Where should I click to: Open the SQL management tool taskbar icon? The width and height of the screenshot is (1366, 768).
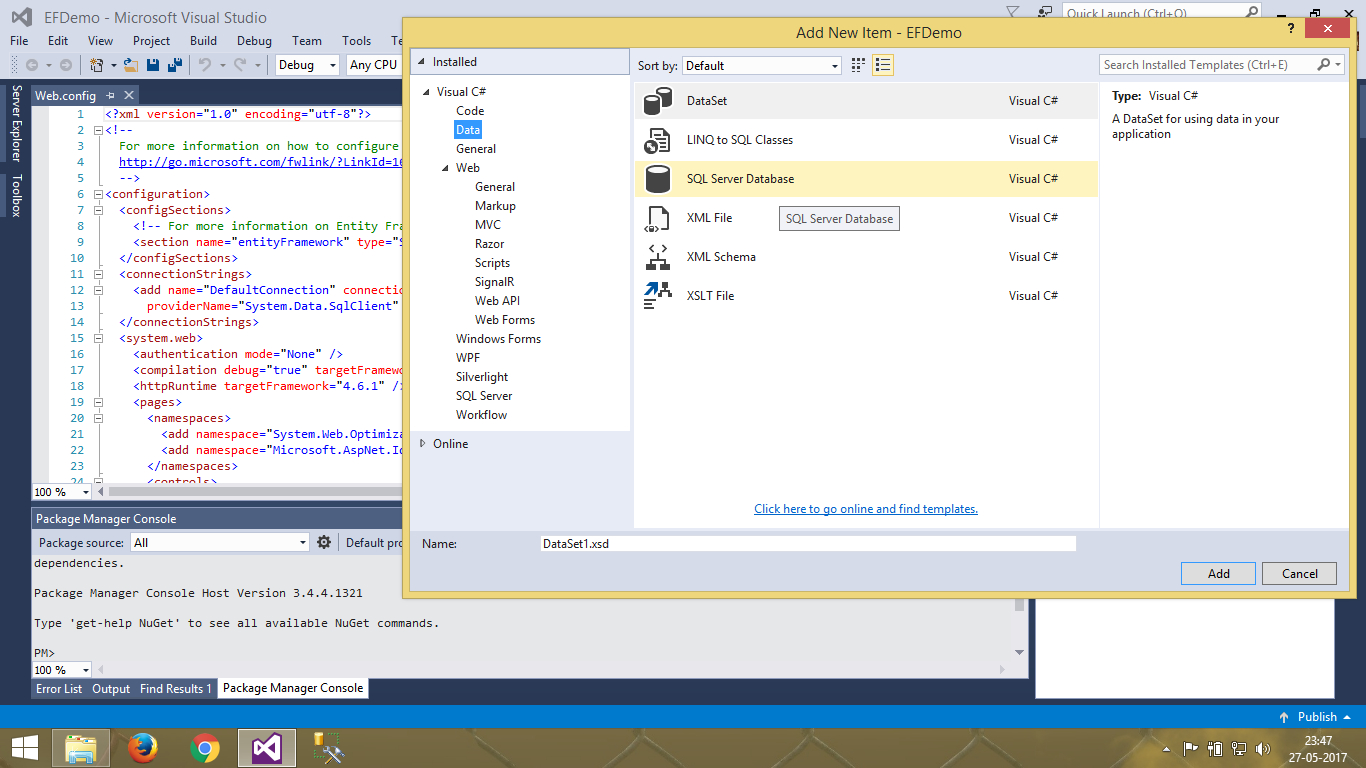pos(328,748)
